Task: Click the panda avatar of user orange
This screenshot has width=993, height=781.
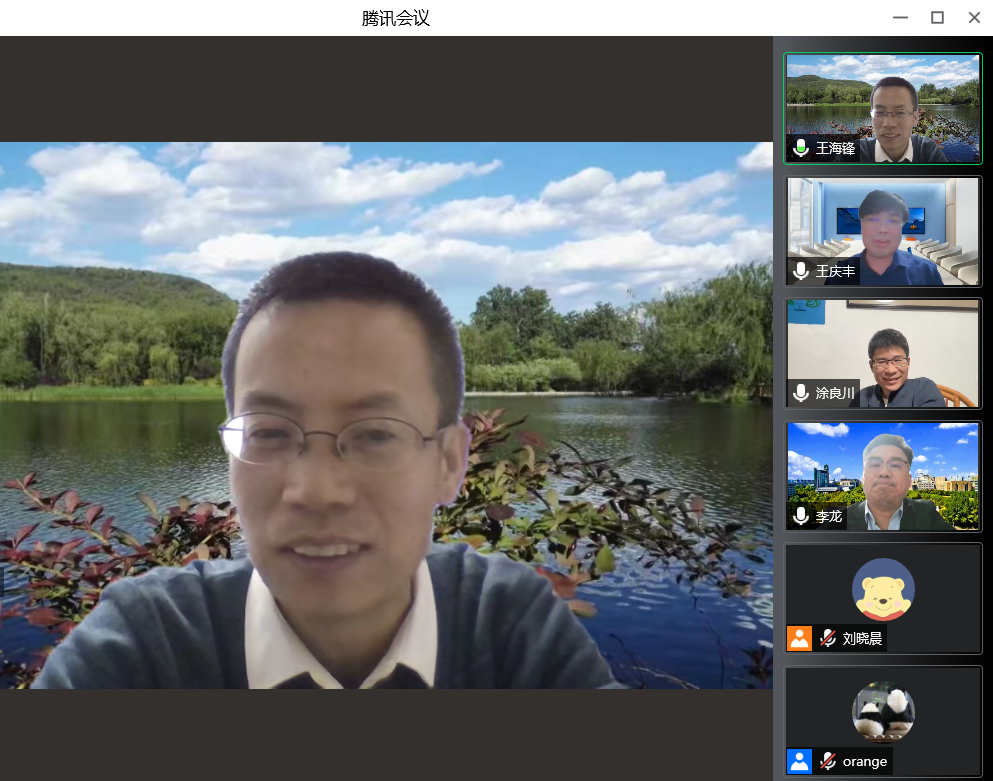Action: click(883, 711)
